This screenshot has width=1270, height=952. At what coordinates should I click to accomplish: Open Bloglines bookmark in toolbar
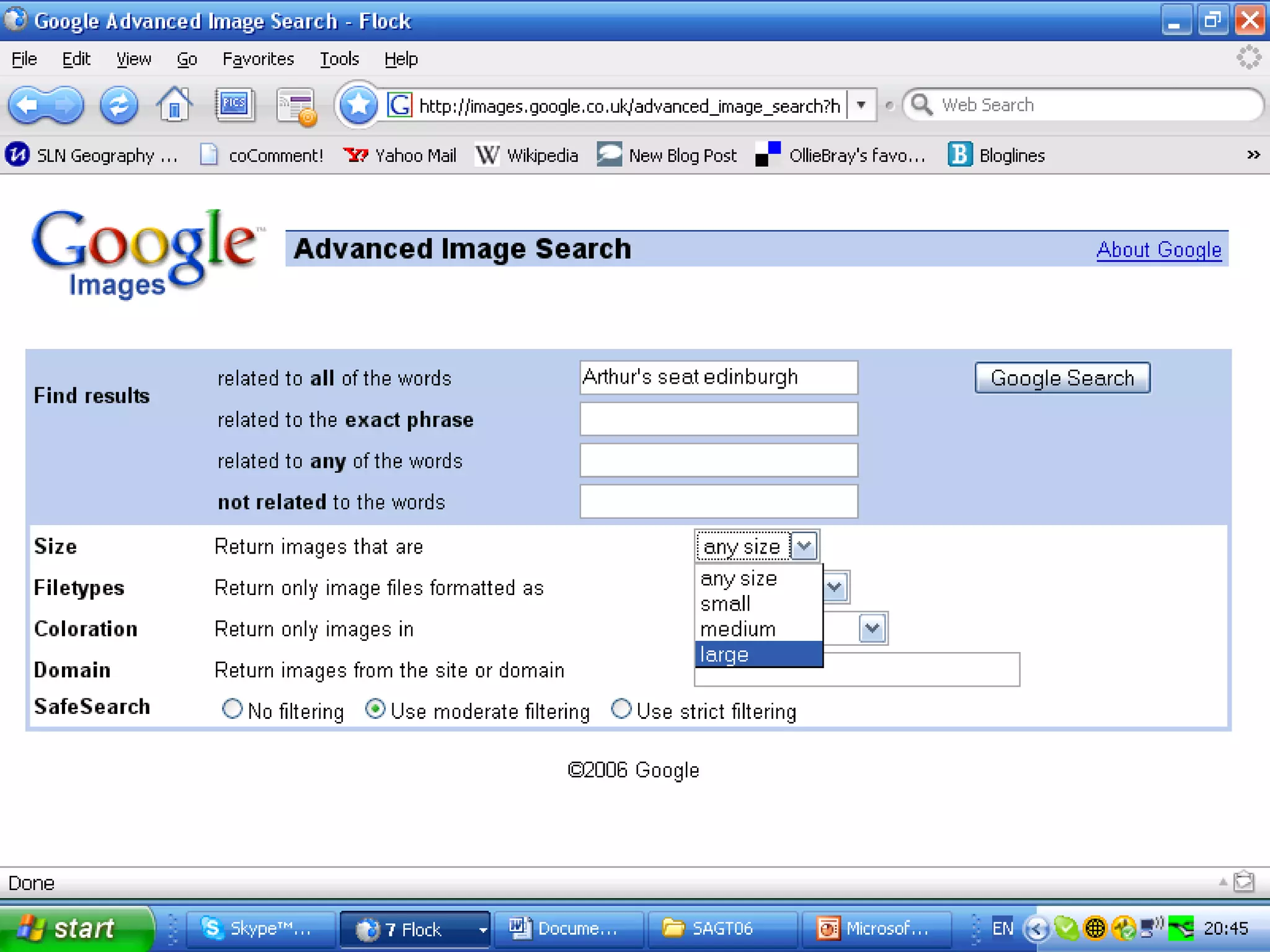[x=997, y=155]
